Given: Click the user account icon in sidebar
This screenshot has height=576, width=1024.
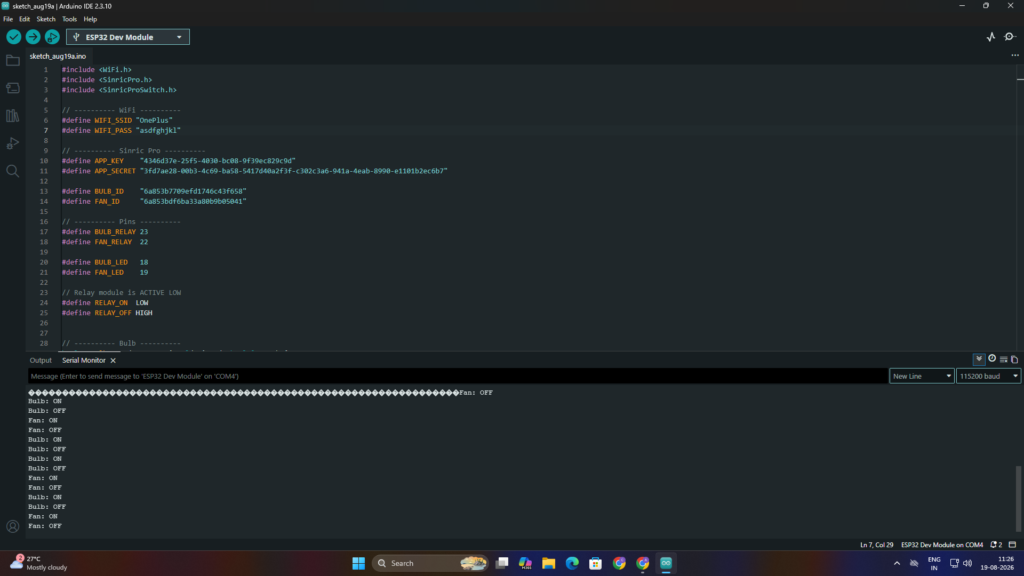Looking at the screenshot, I should point(12,526).
